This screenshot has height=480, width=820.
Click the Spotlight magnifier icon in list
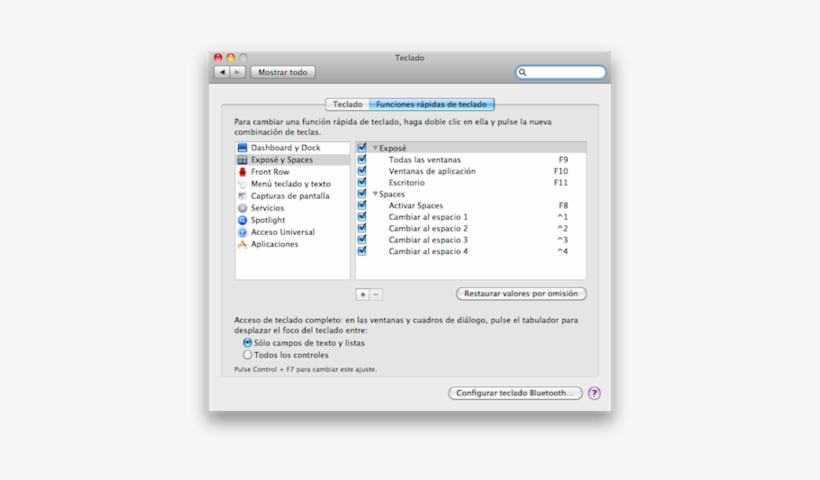click(242, 220)
